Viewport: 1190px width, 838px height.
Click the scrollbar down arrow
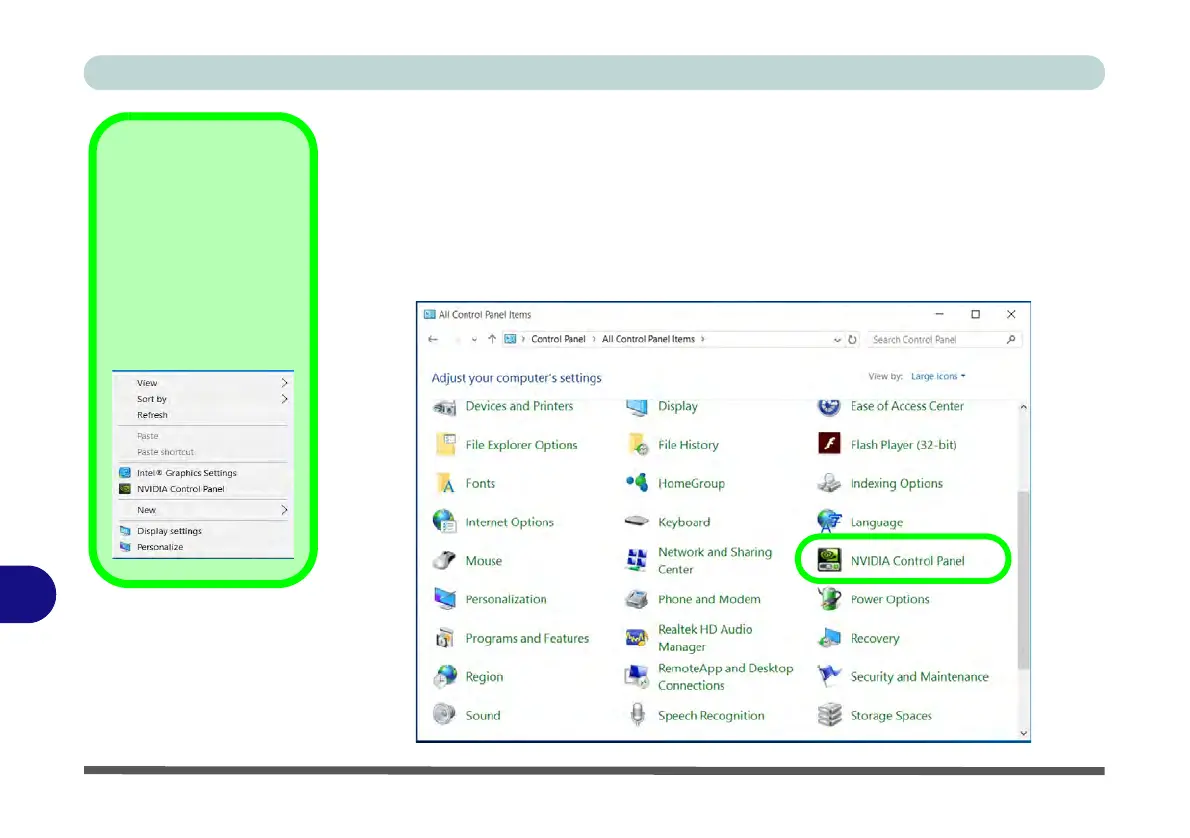tap(1023, 732)
